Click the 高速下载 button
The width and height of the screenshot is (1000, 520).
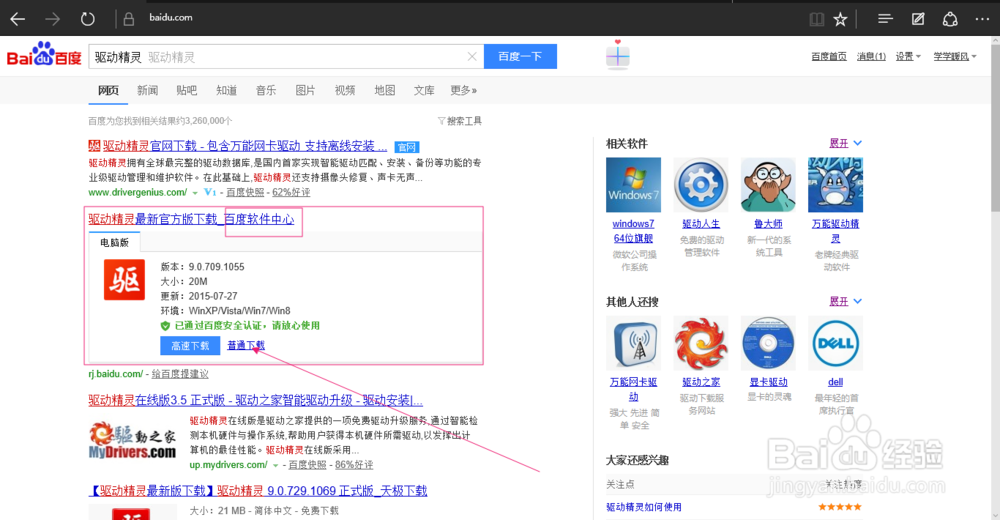click(190, 346)
